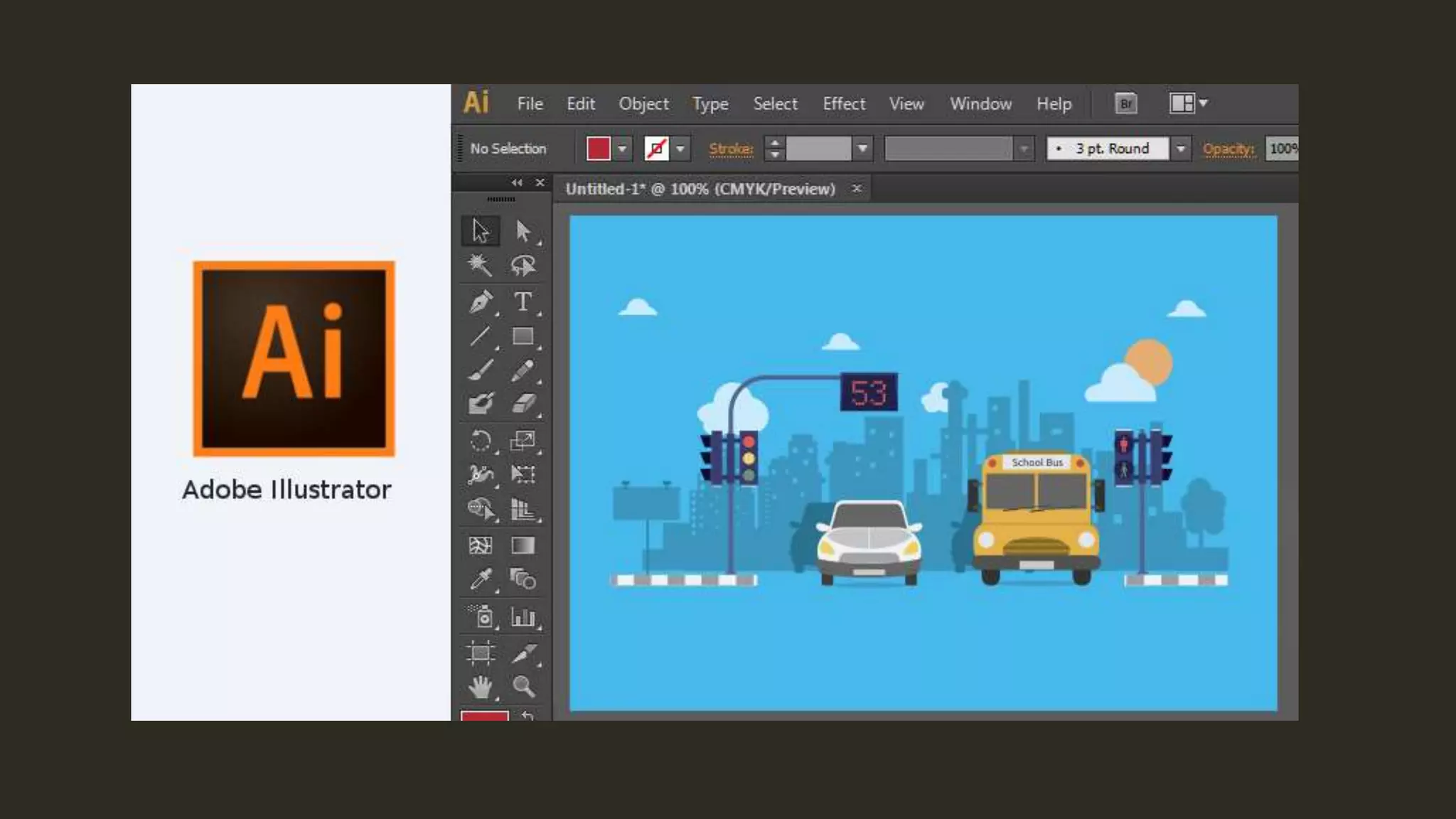Open Adobe Bridge via Br icon
This screenshot has width=1456, height=819.
[1125, 104]
